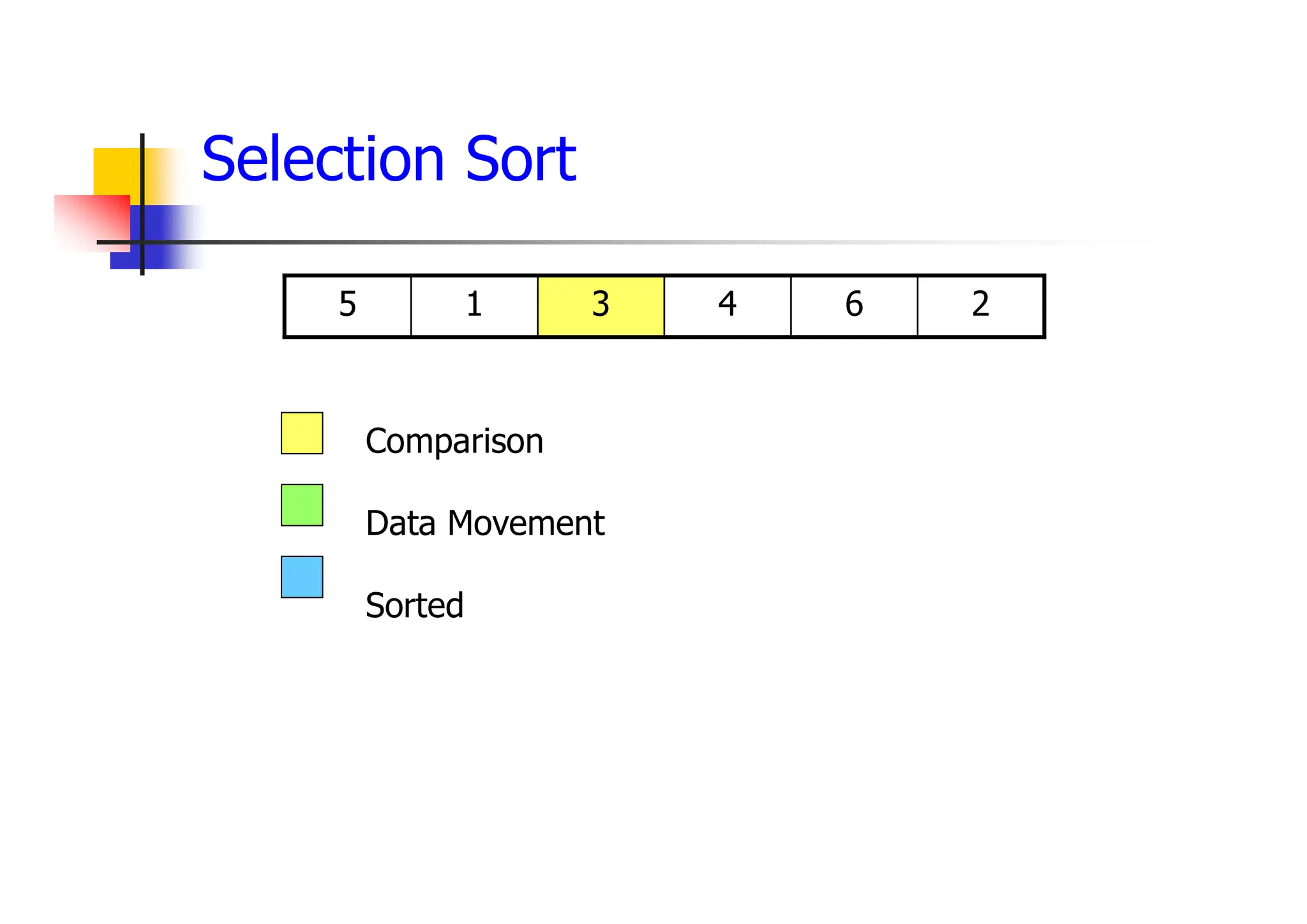The image size is (1307, 924).
Task: Click the Comparison legend label
Action: tap(454, 442)
